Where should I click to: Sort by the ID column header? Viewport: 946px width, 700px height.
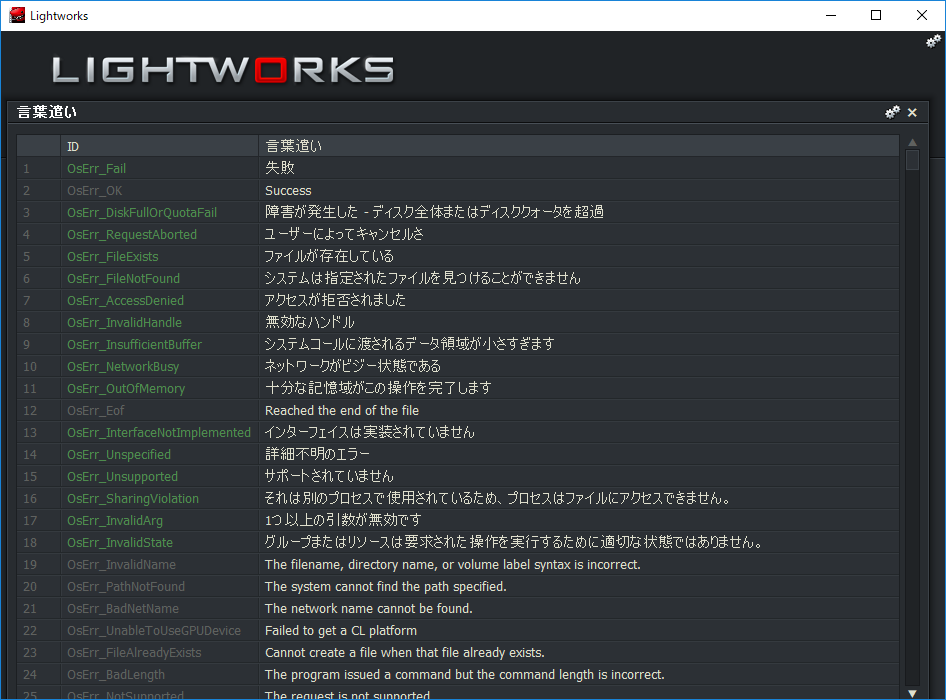tap(159, 146)
